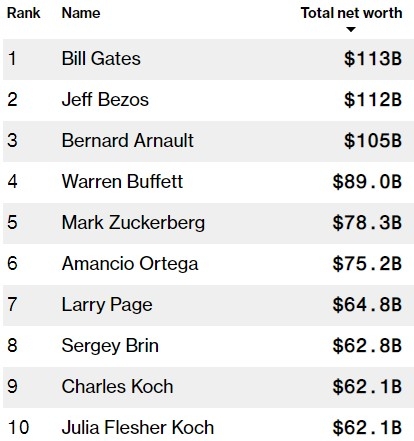Click the Name column header
The height and width of the screenshot is (441, 414).
tap(81, 13)
